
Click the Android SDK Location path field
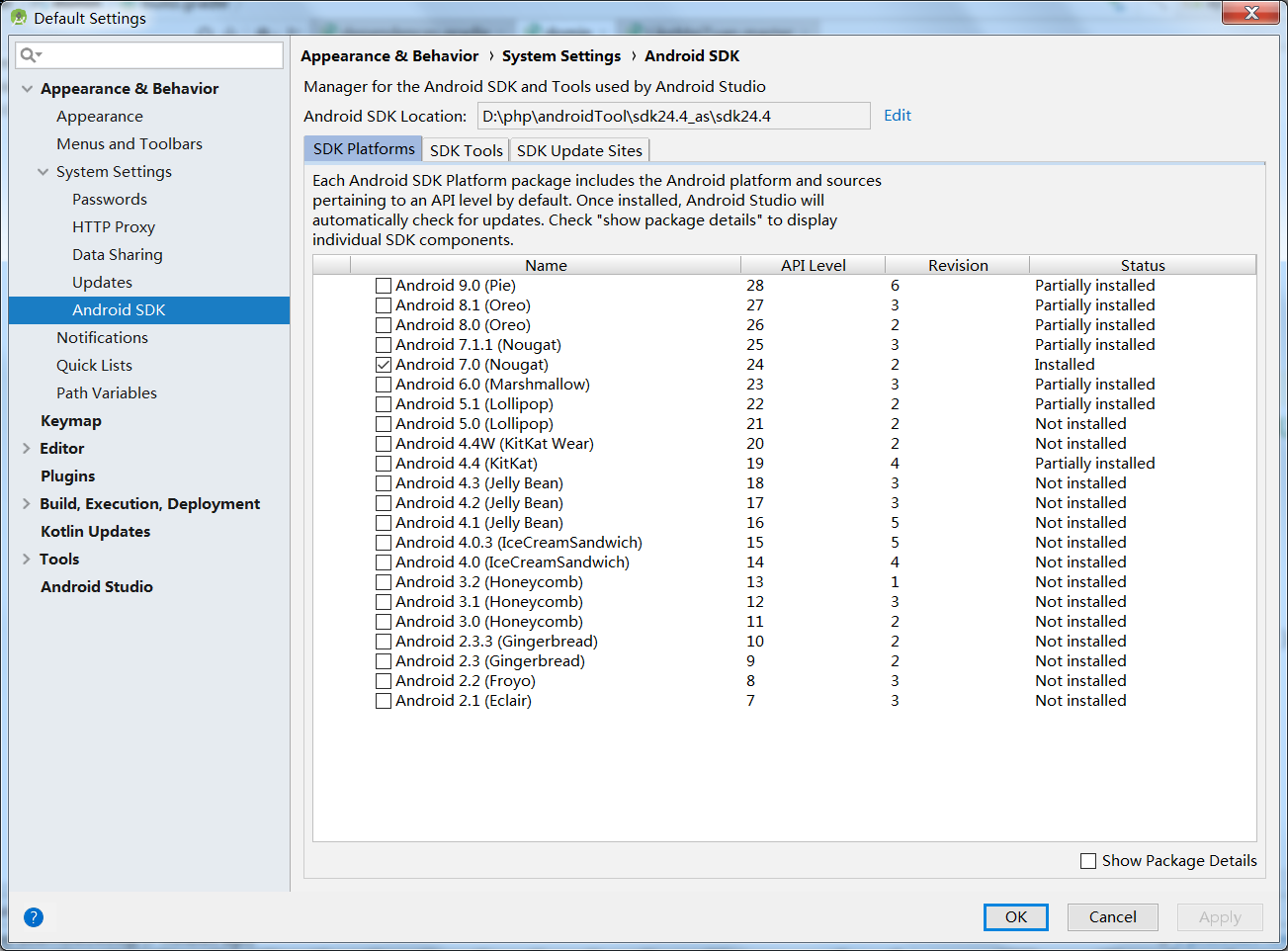pos(674,116)
